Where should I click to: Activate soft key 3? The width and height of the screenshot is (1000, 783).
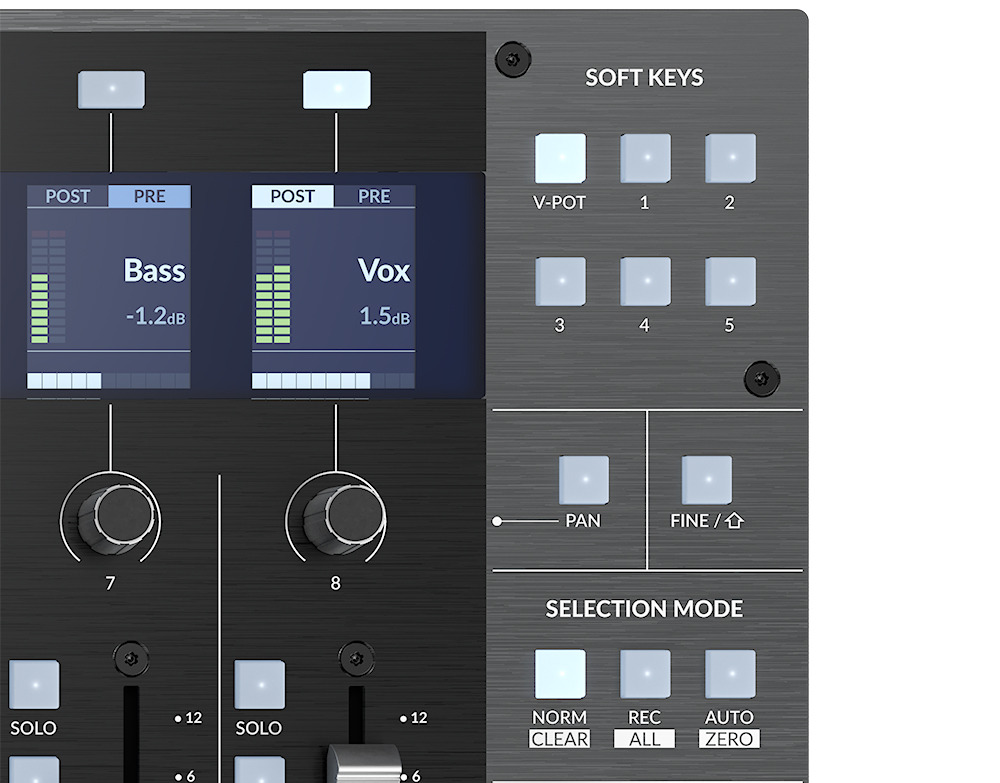[561, 281]
